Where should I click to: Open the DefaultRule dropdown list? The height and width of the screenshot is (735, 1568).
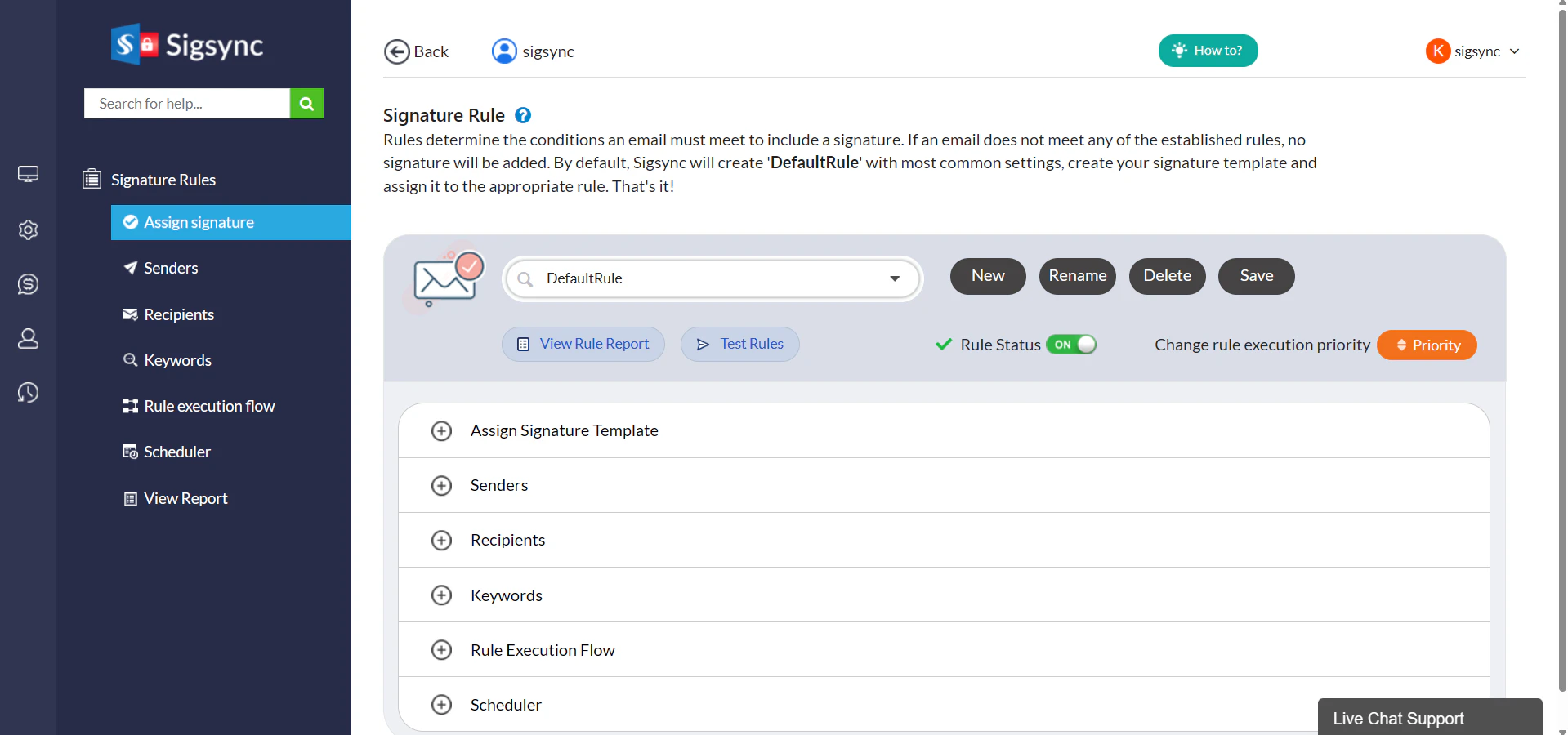[x=895, y=278]
